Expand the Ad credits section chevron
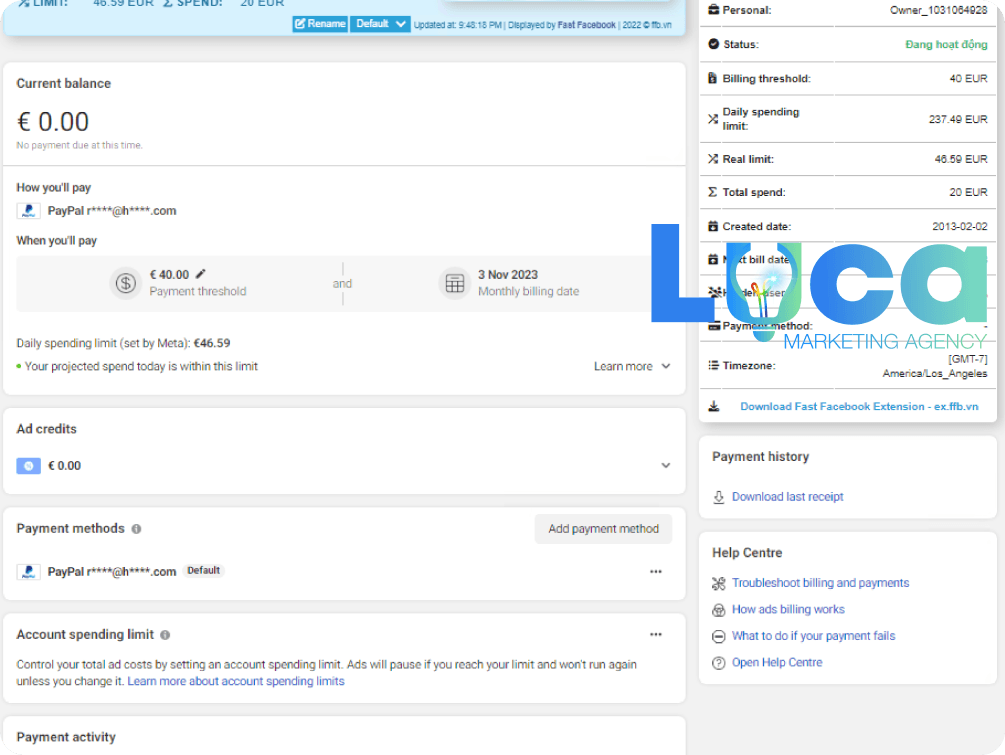Viewport: 1005px width, 755px height. point(665,465)
